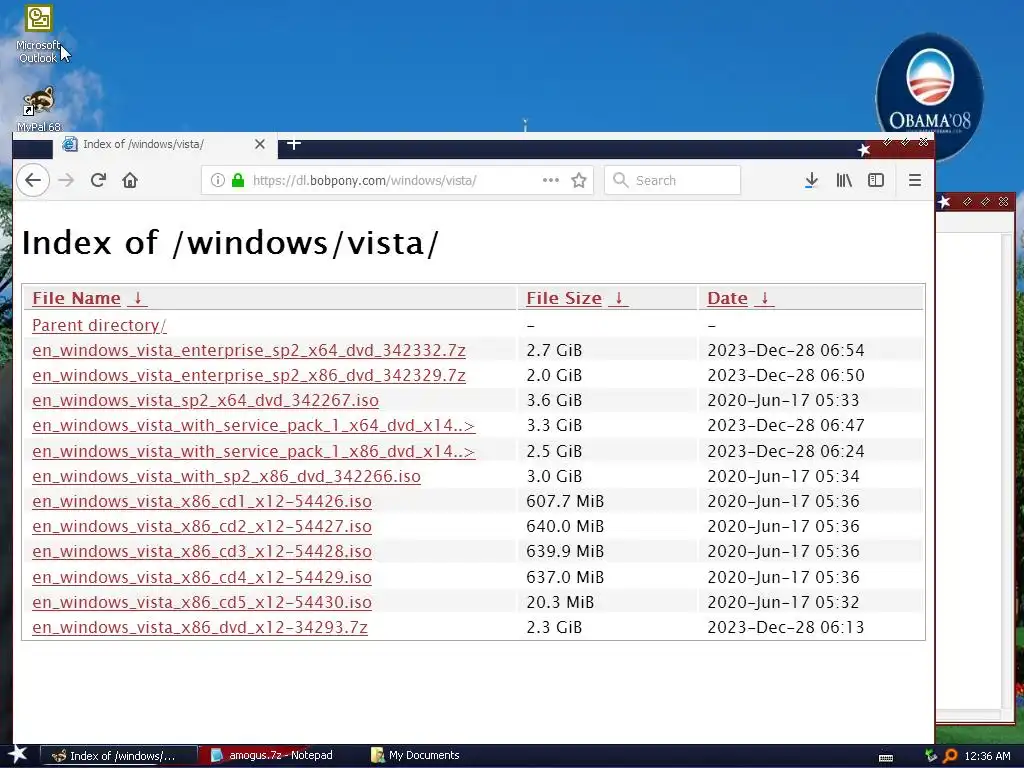Click the 607.7 MiB file size

click(565, 502)
